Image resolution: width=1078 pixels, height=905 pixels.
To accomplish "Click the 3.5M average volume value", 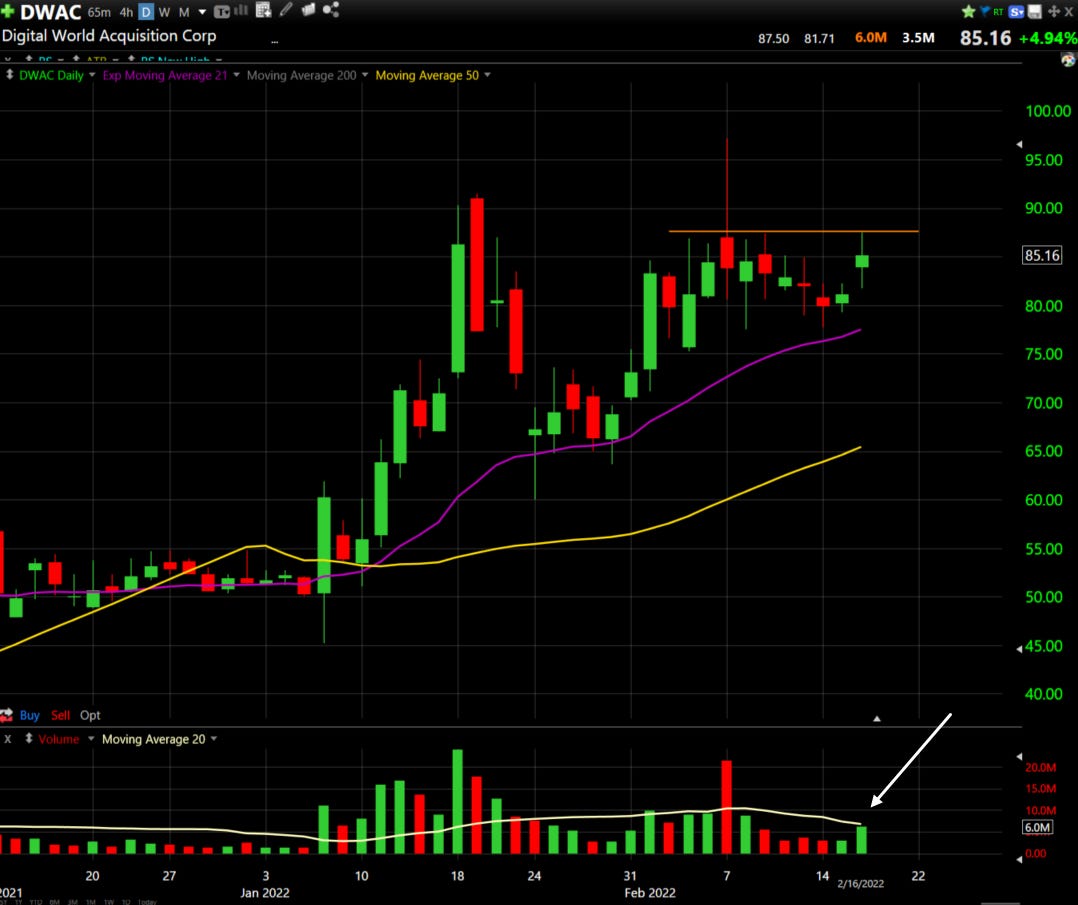I will pos(918,38).
